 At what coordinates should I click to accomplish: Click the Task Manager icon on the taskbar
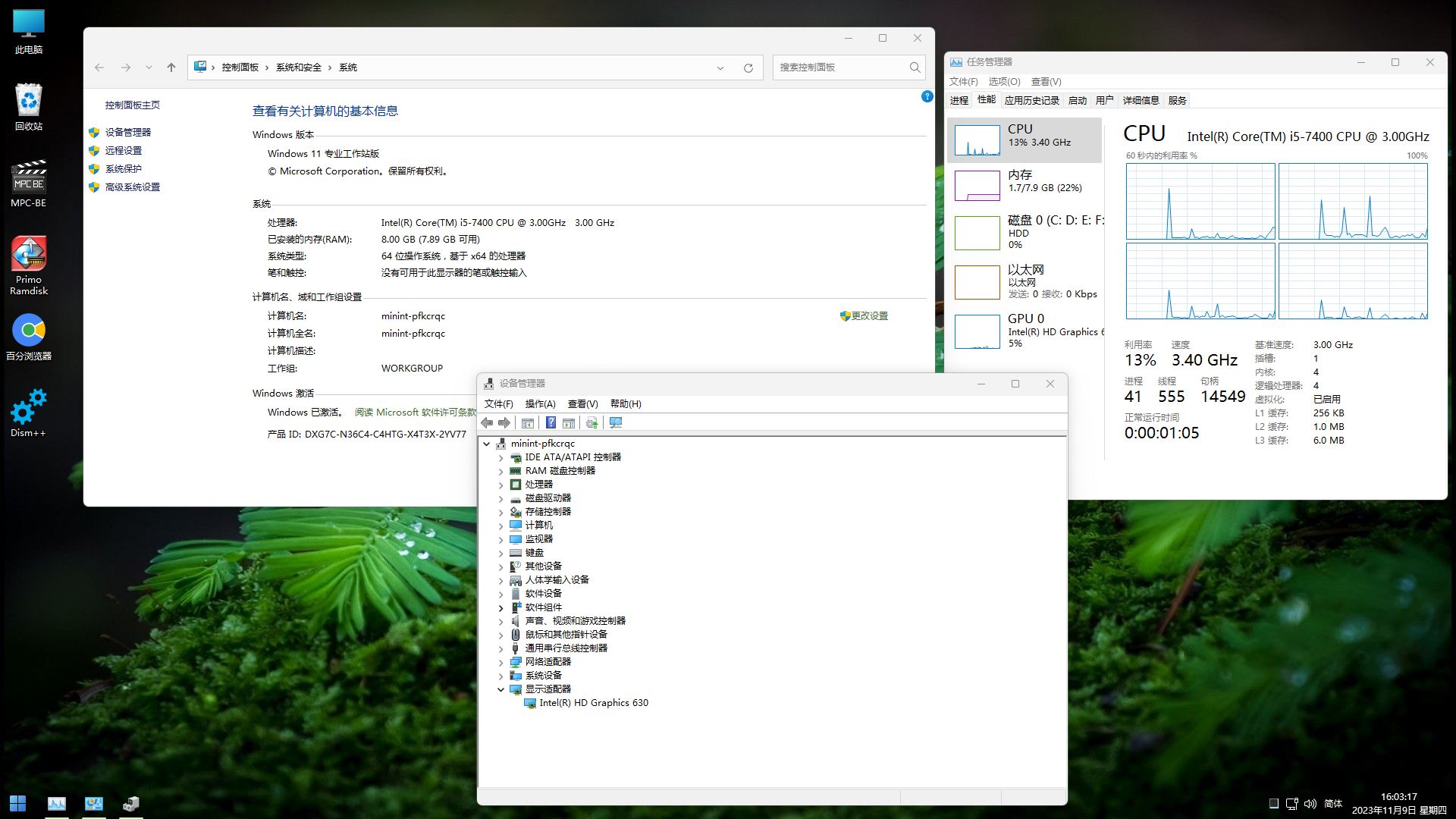pos(57,803)
